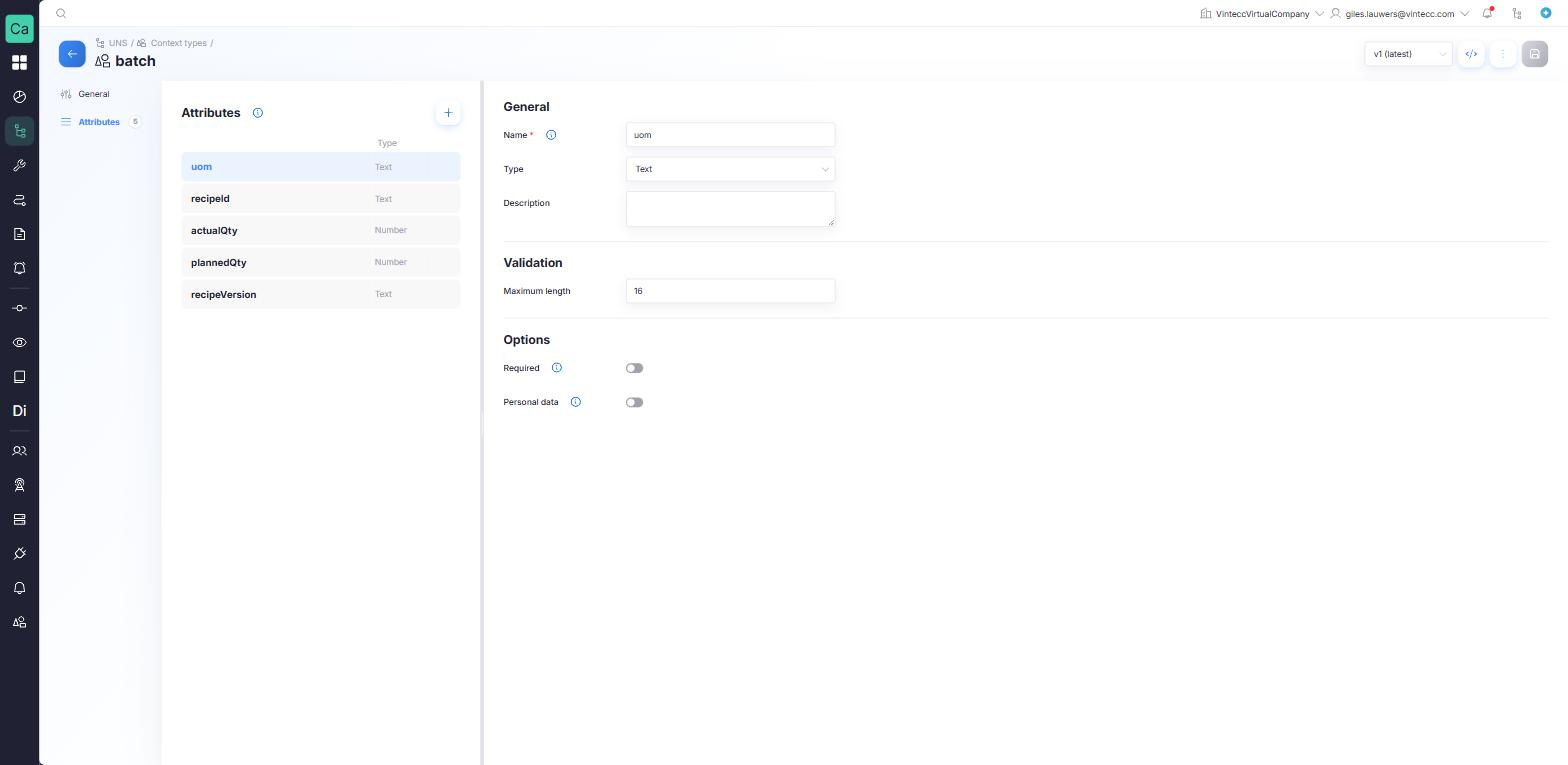Click the Name input field
Image resolution: width=1568 pixels, height=765 pixels.
730,135
